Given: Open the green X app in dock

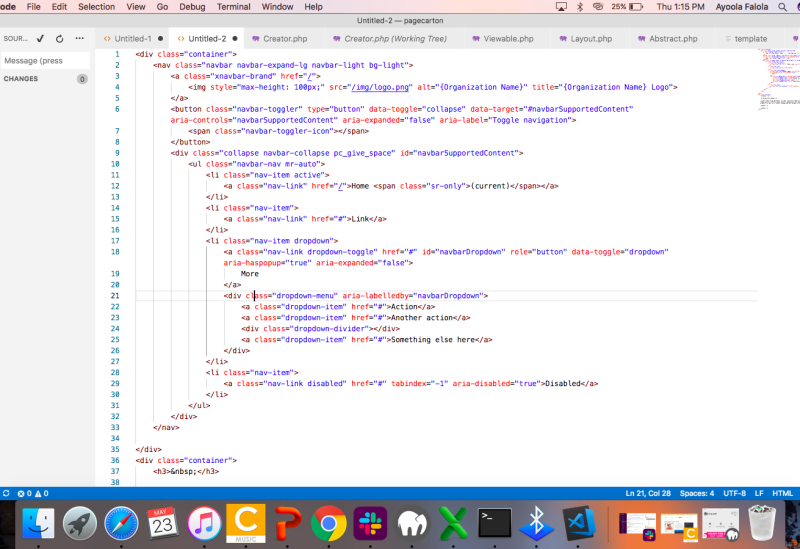Looking at the screenshot, I should pos(453,523).
